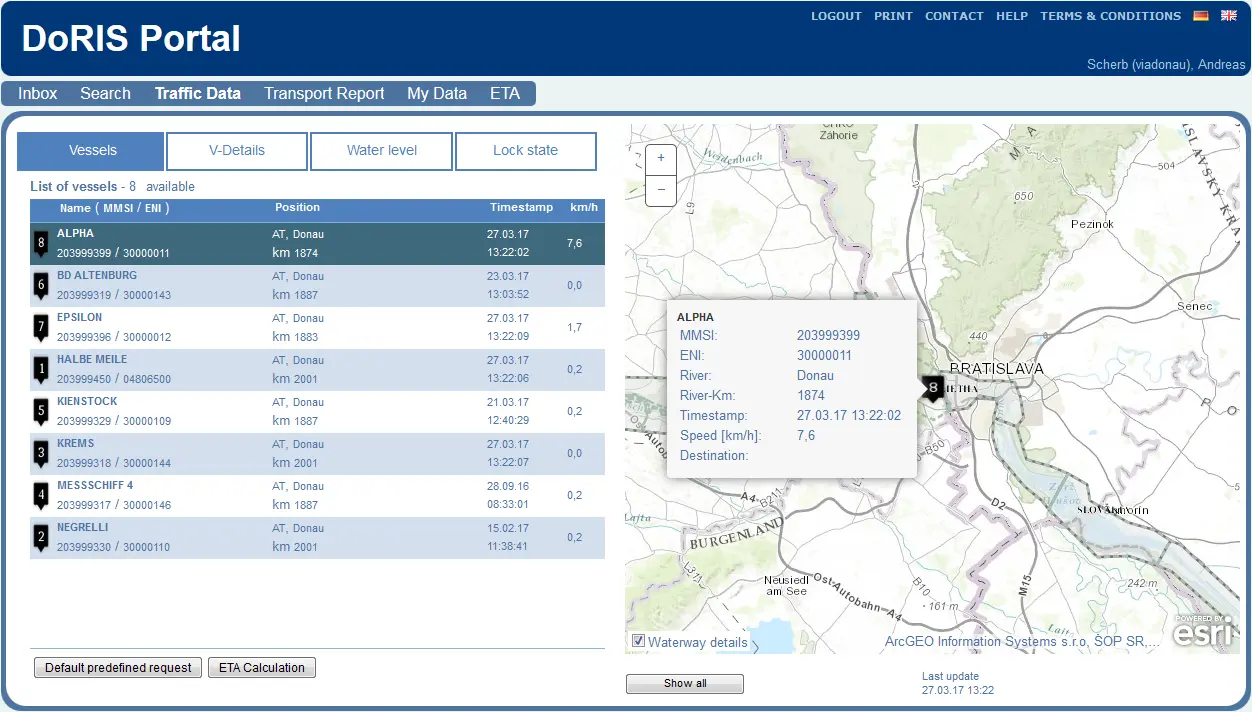Select the HALBE MEILE marker icon 1
1252x712 pixels.
tap(41, 369)
